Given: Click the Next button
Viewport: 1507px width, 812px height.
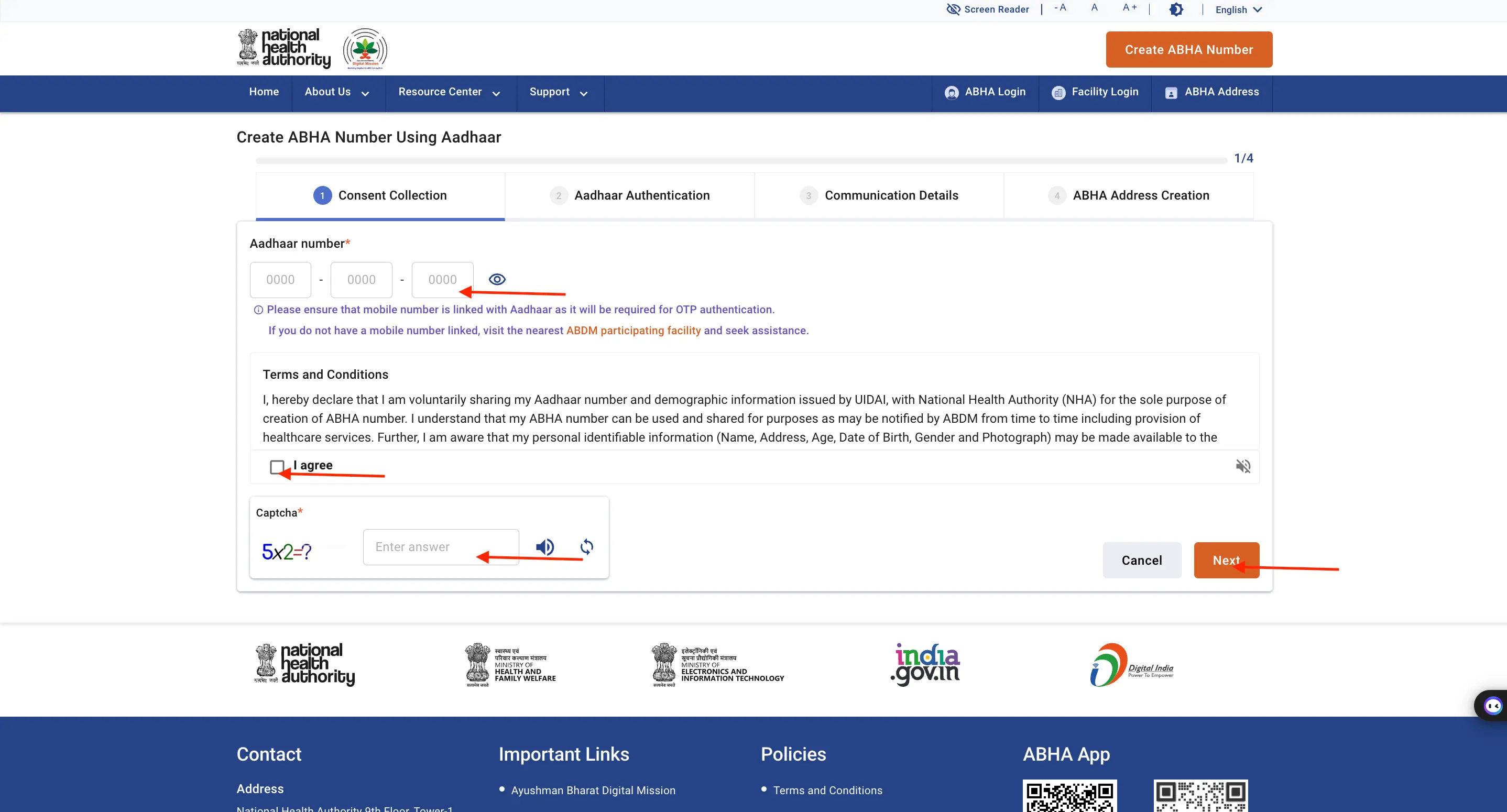Looking at the screenshot, I should (1226, 561).
